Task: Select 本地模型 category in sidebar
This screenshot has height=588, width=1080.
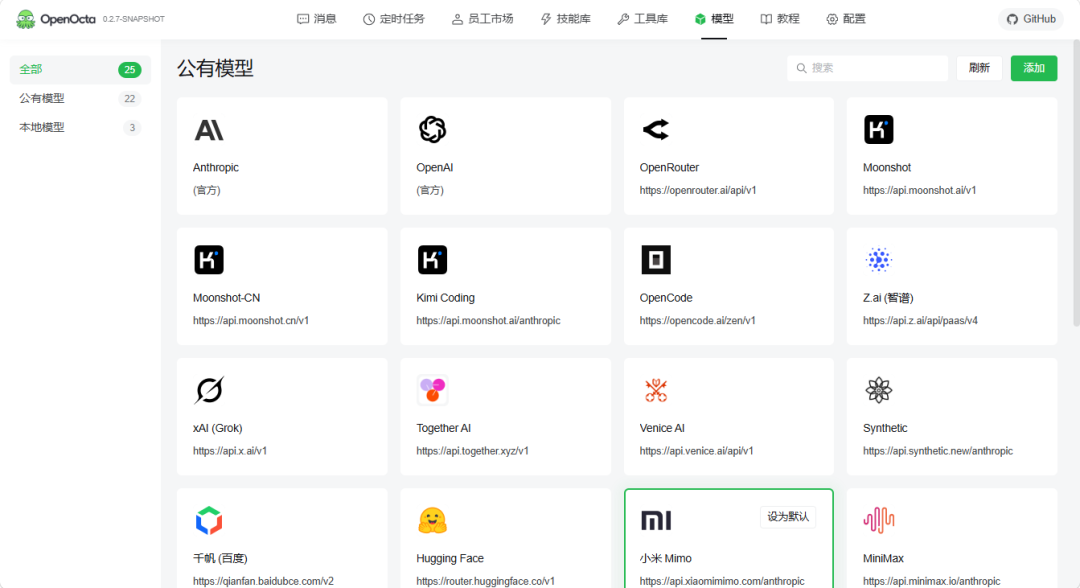Action: pos(80,127)
